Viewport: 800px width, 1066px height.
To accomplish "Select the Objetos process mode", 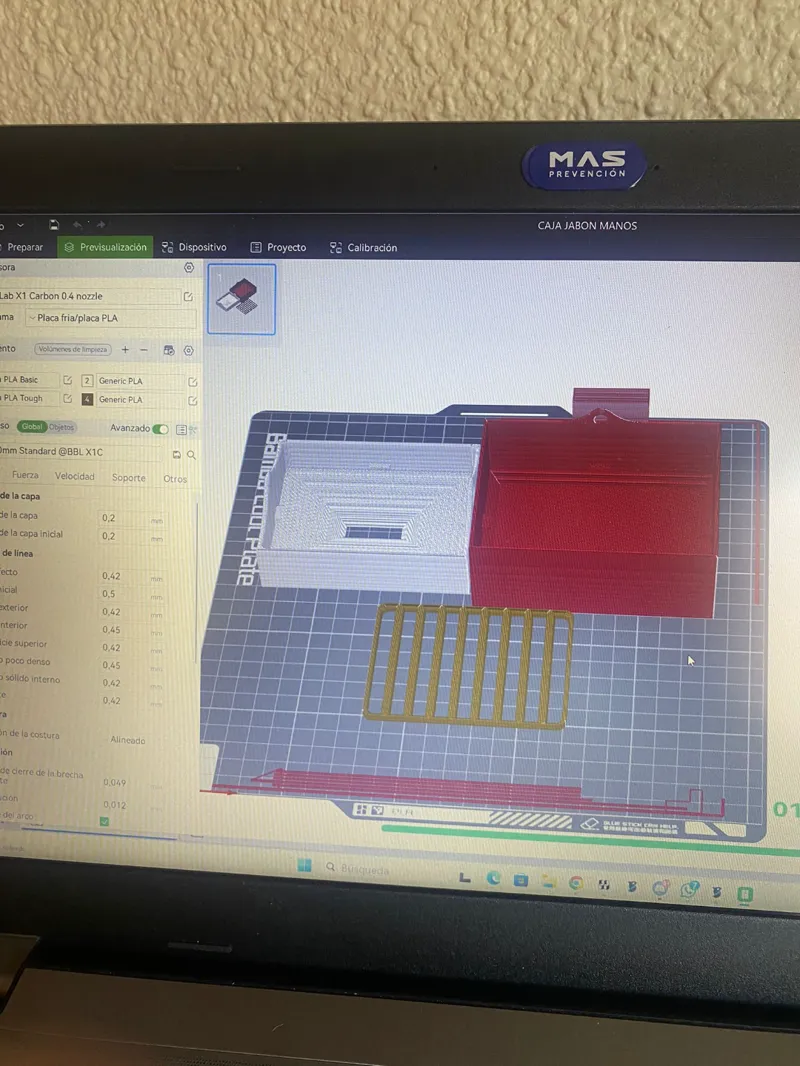I will point(61,428).
